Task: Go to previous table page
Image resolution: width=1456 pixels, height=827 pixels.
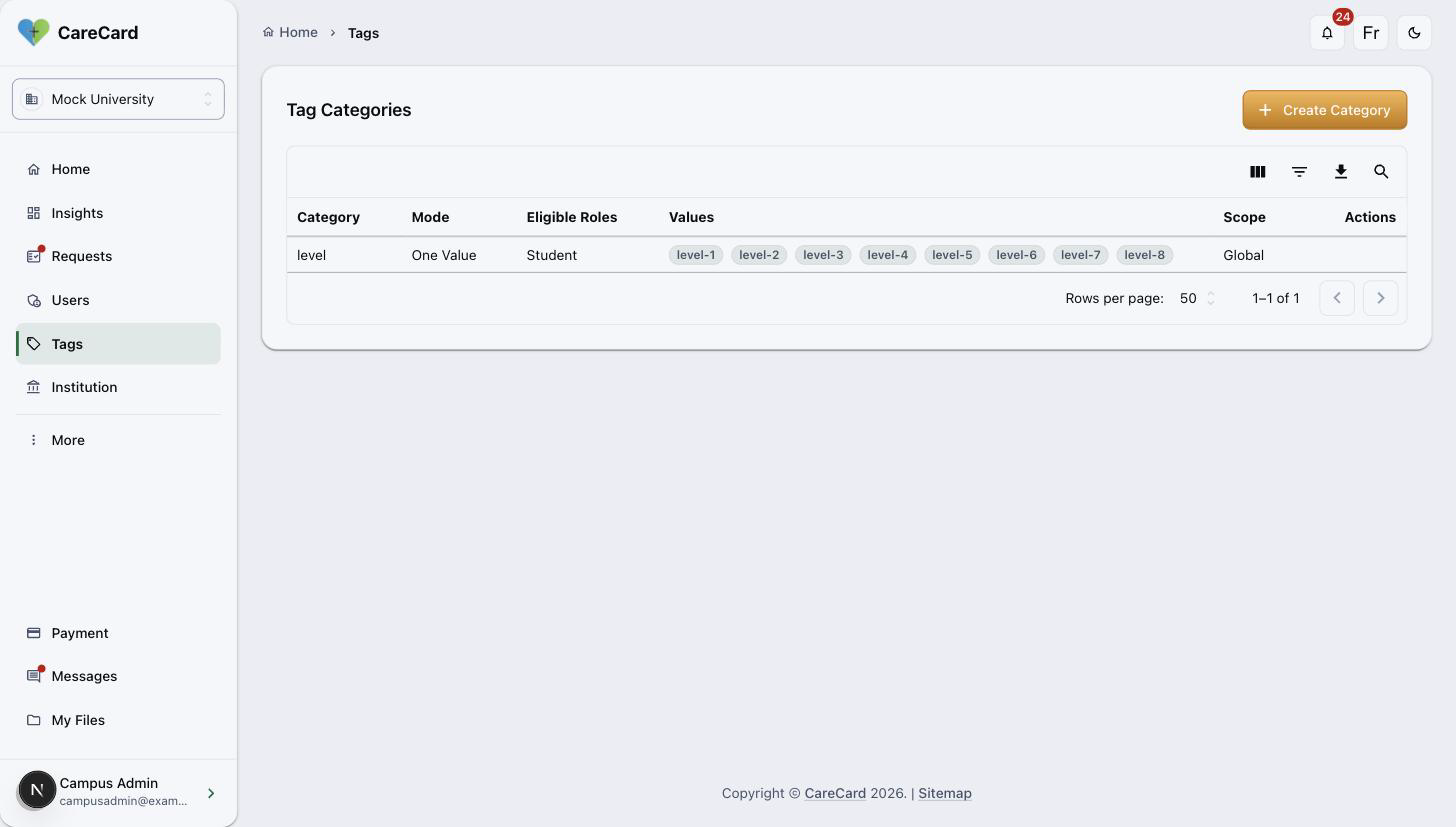Action: (x=1337, y=298)
